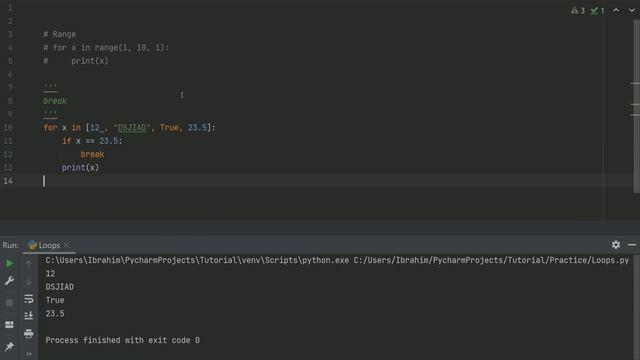The height and width of the screenshot is (360, 640).
Task: Click the 'DSJIAD' string on line 10
Action: click(132, 128)
